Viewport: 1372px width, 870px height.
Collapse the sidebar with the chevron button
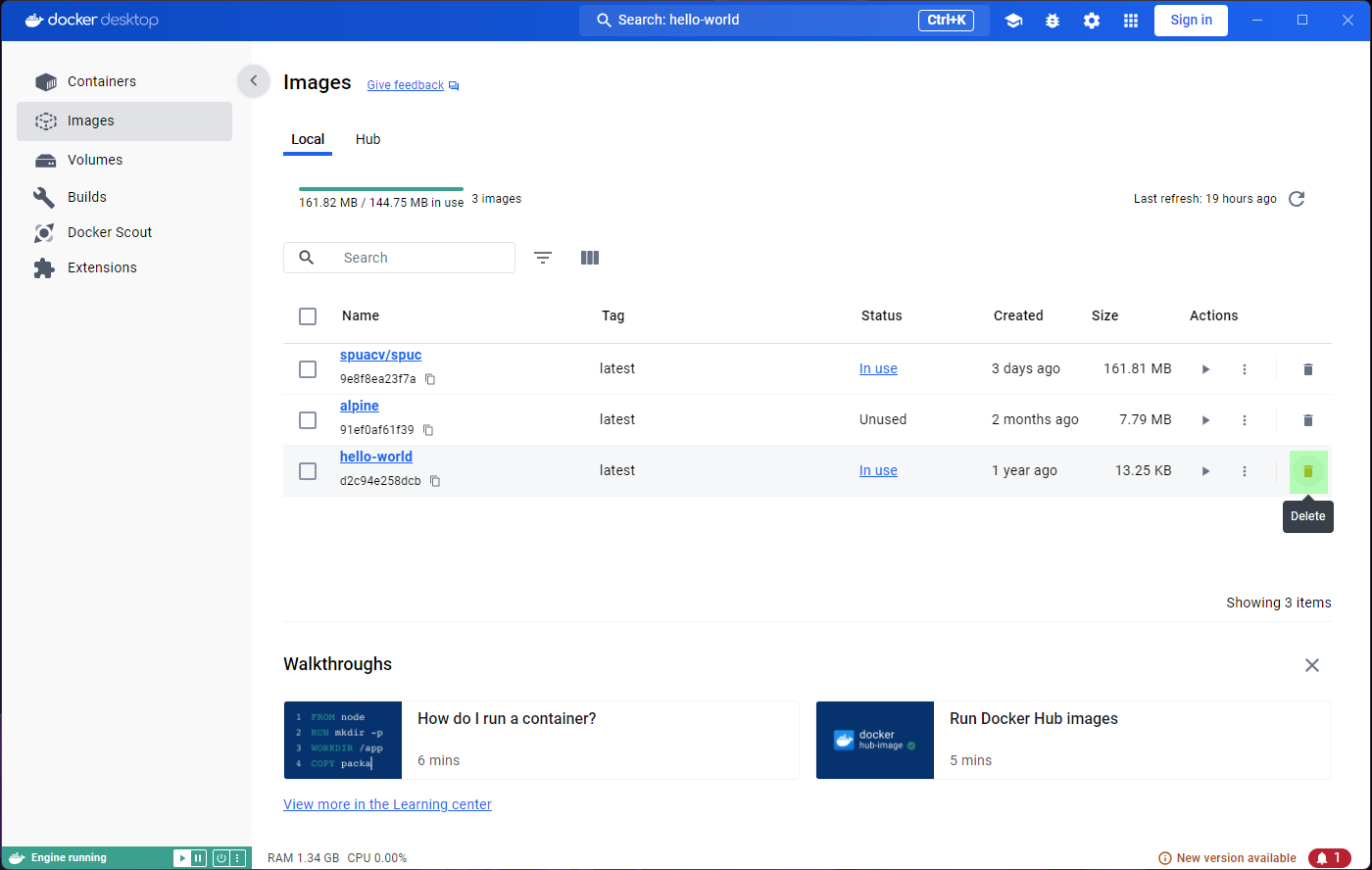coord(253,80)
